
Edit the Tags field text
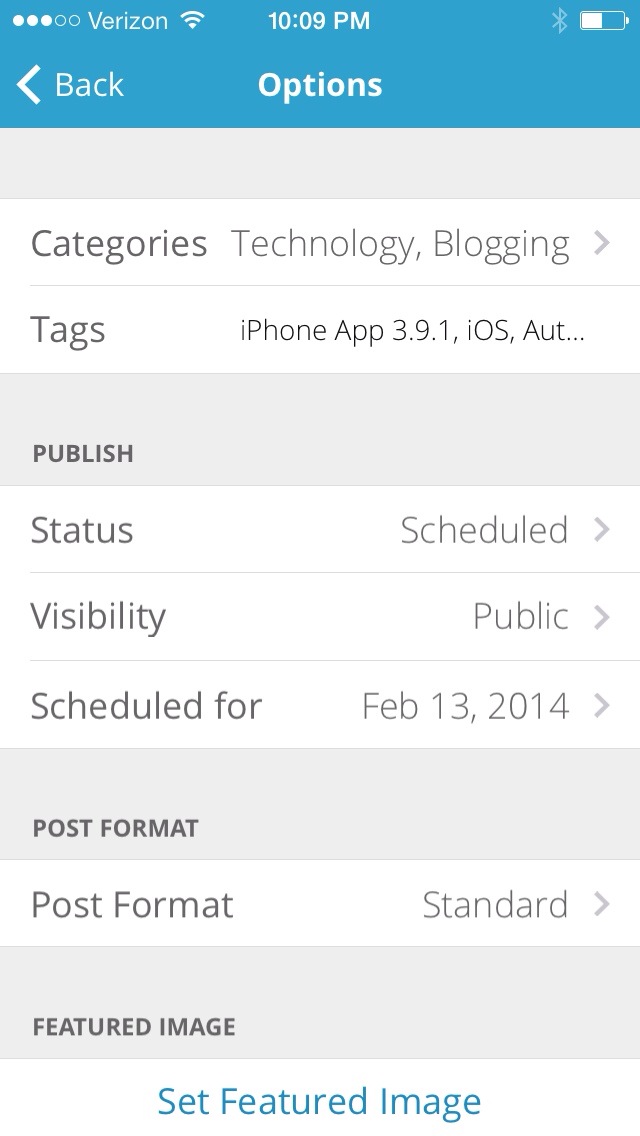(x=411, y=330)
